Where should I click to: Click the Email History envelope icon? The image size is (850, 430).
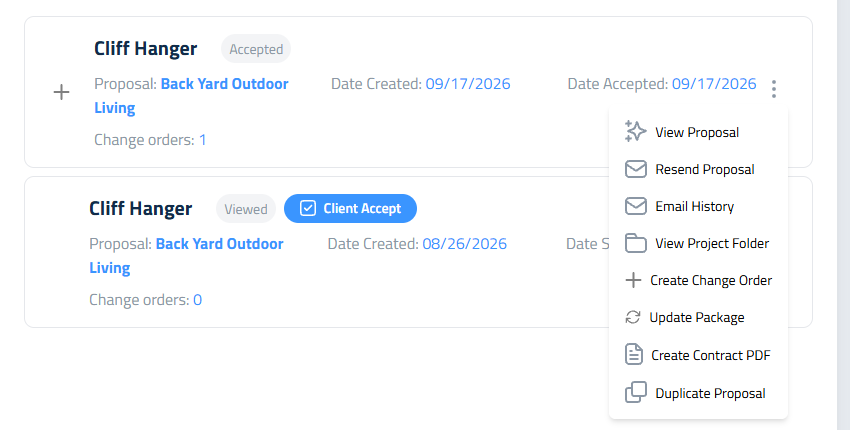click(635, 206)
